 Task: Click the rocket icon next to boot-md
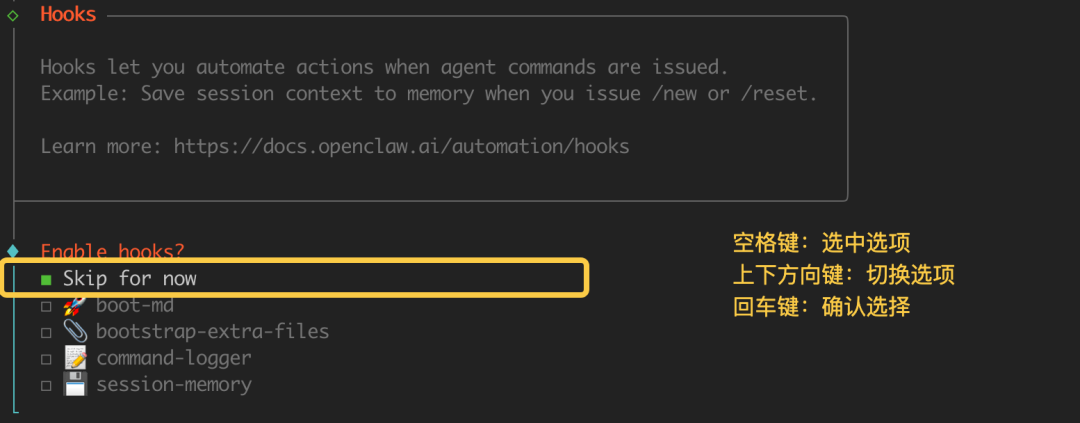(x=75, y=305)
